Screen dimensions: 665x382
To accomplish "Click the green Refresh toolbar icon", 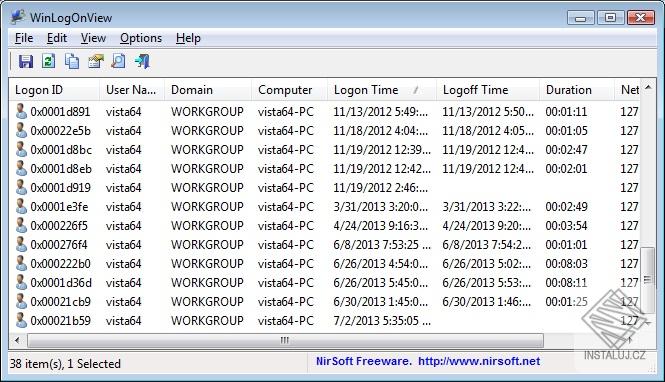I will click(48, 61).
